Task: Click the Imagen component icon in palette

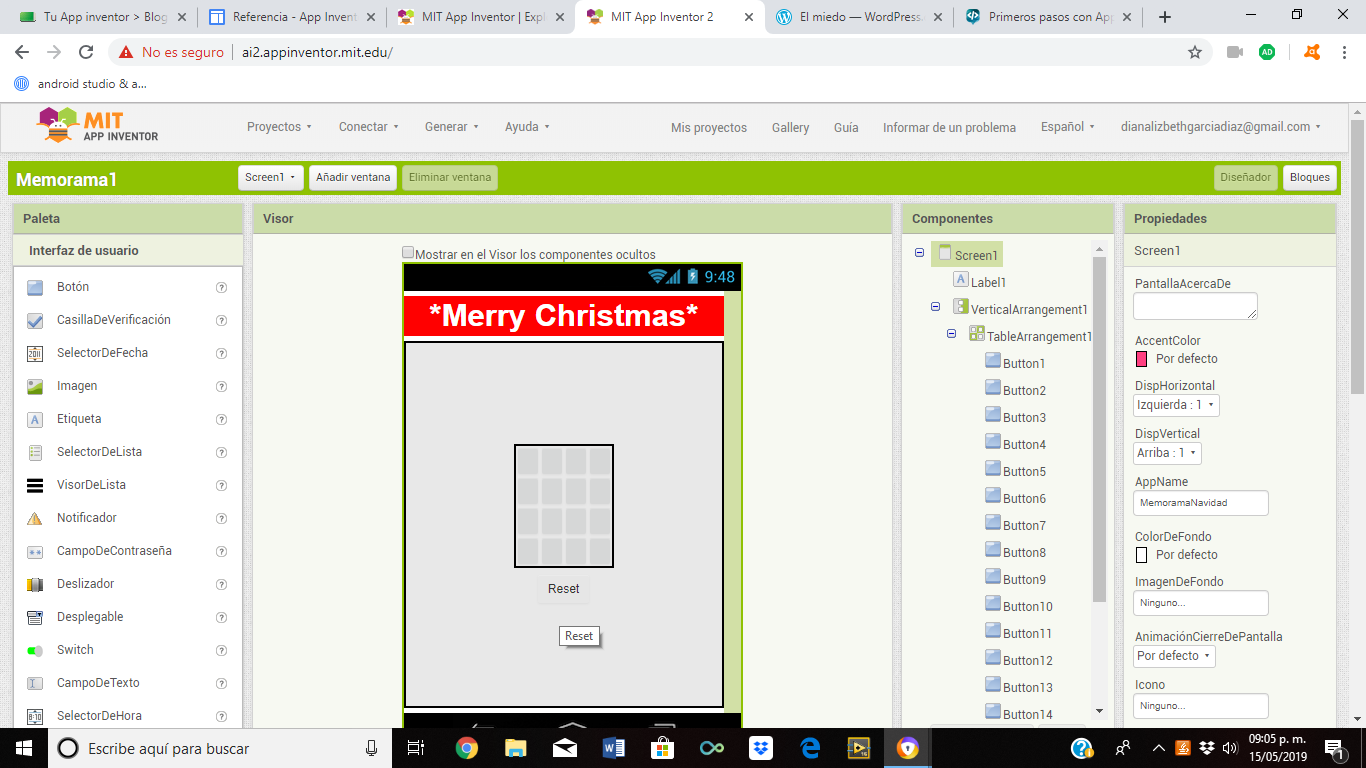Action: pos(35,386)
